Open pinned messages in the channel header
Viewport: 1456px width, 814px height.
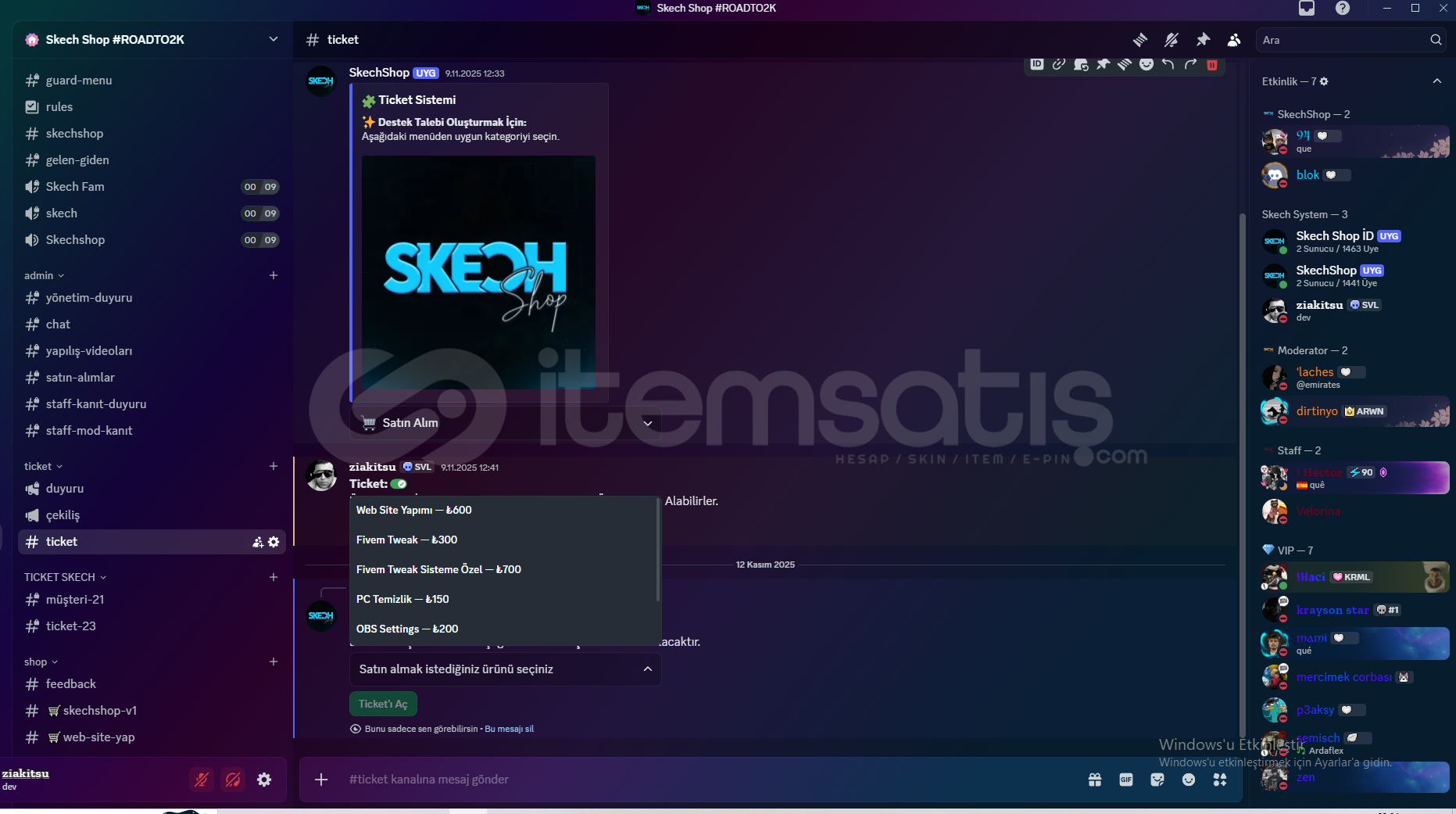pyautogui.click(x=1203, y=40)
